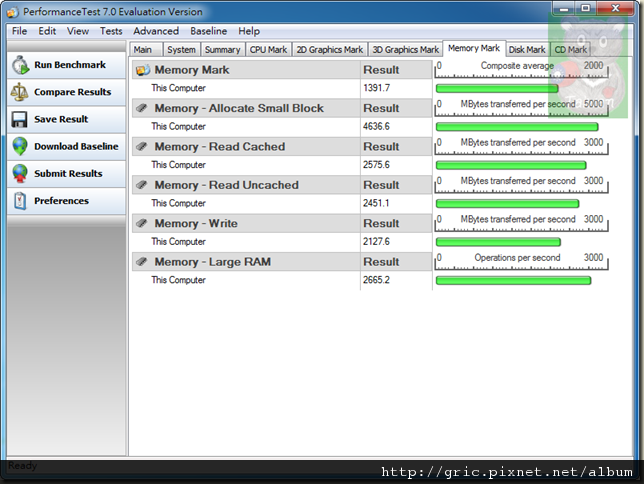Click the Compare Results scales icon
This screenshot has height=484, width=644.
pos(19,92)
